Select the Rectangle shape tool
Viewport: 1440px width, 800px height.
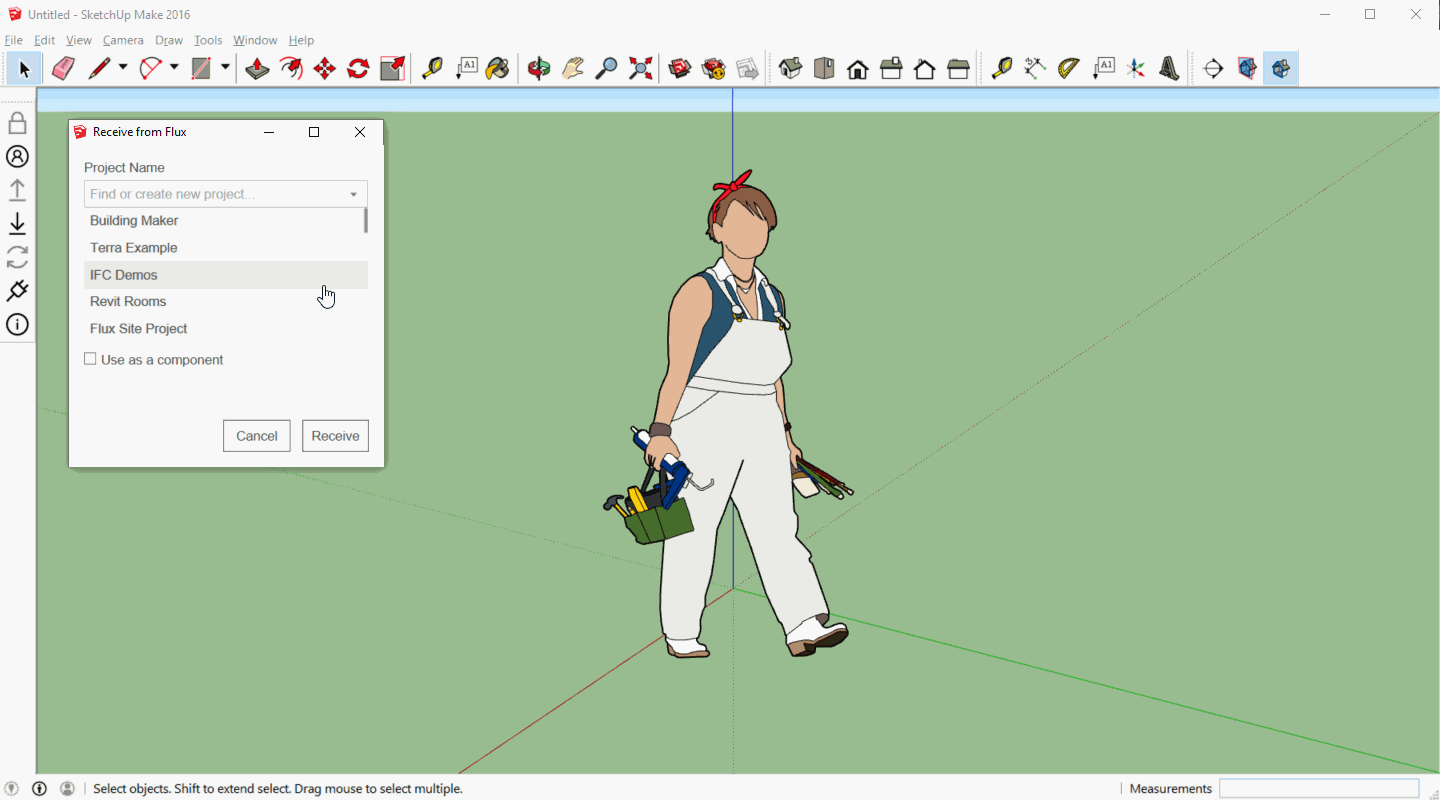pos(201,68)
